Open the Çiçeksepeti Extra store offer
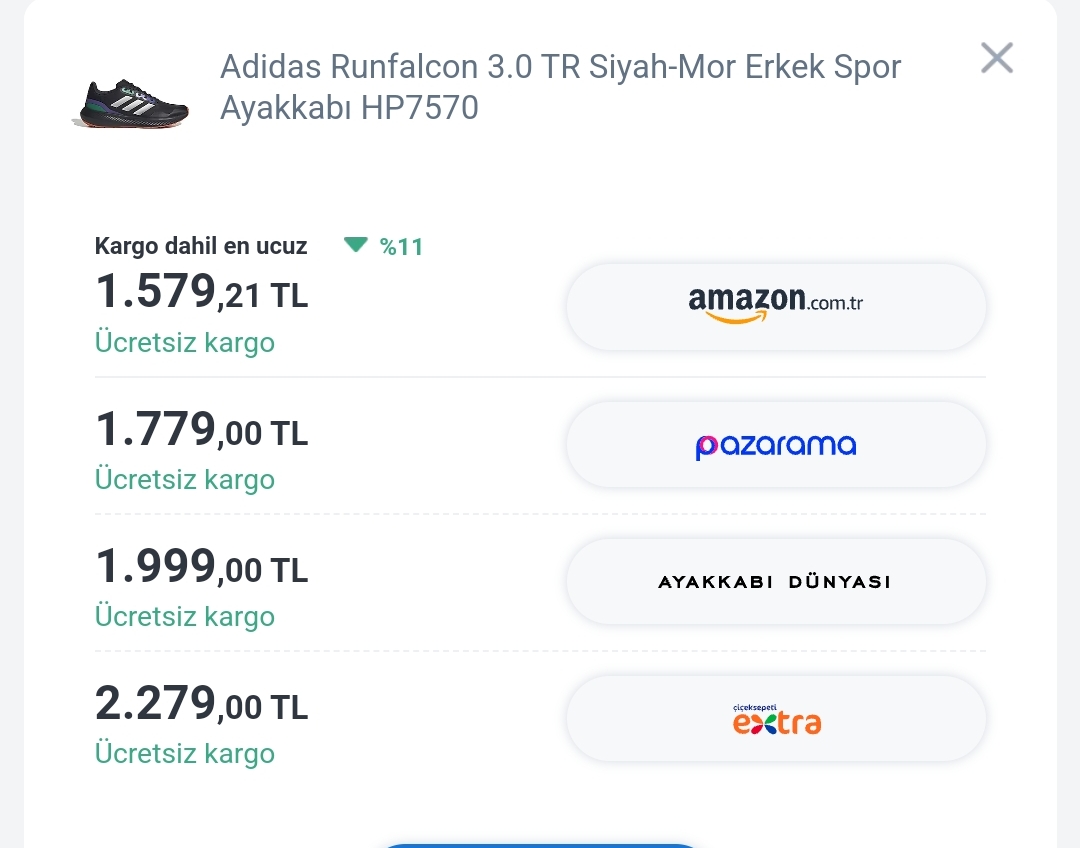This screenshot has width=1080, height=848. (776, 719)
